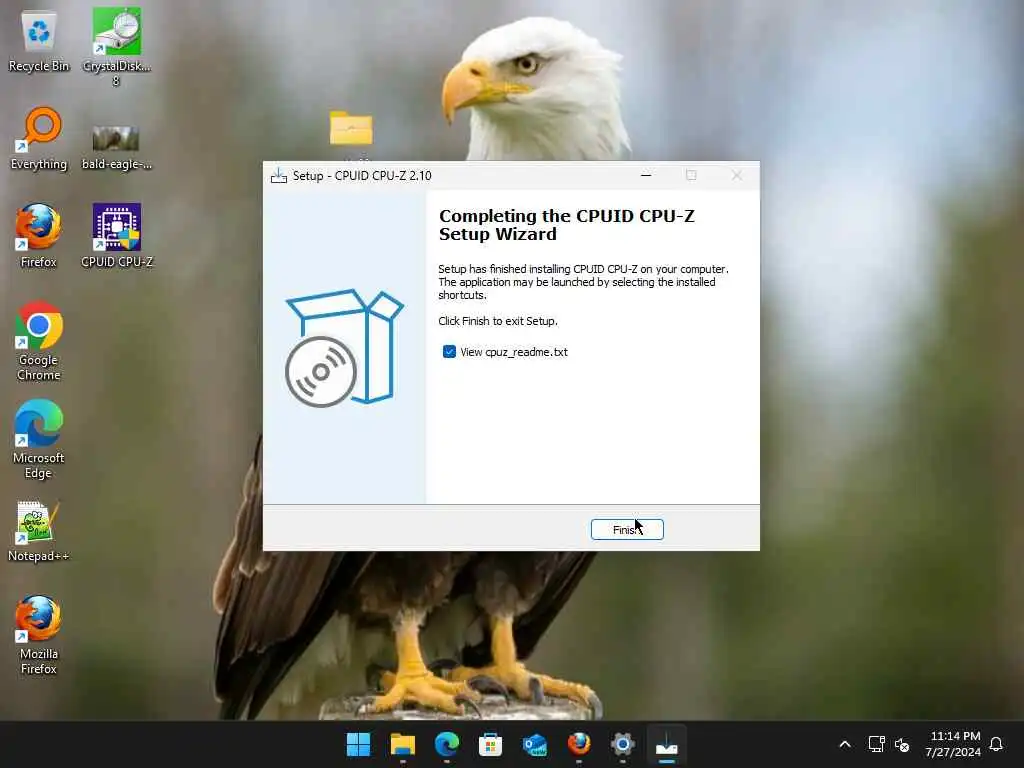
Task: Open File Explorer from the taskbar
Action: (x=402, y=744)
